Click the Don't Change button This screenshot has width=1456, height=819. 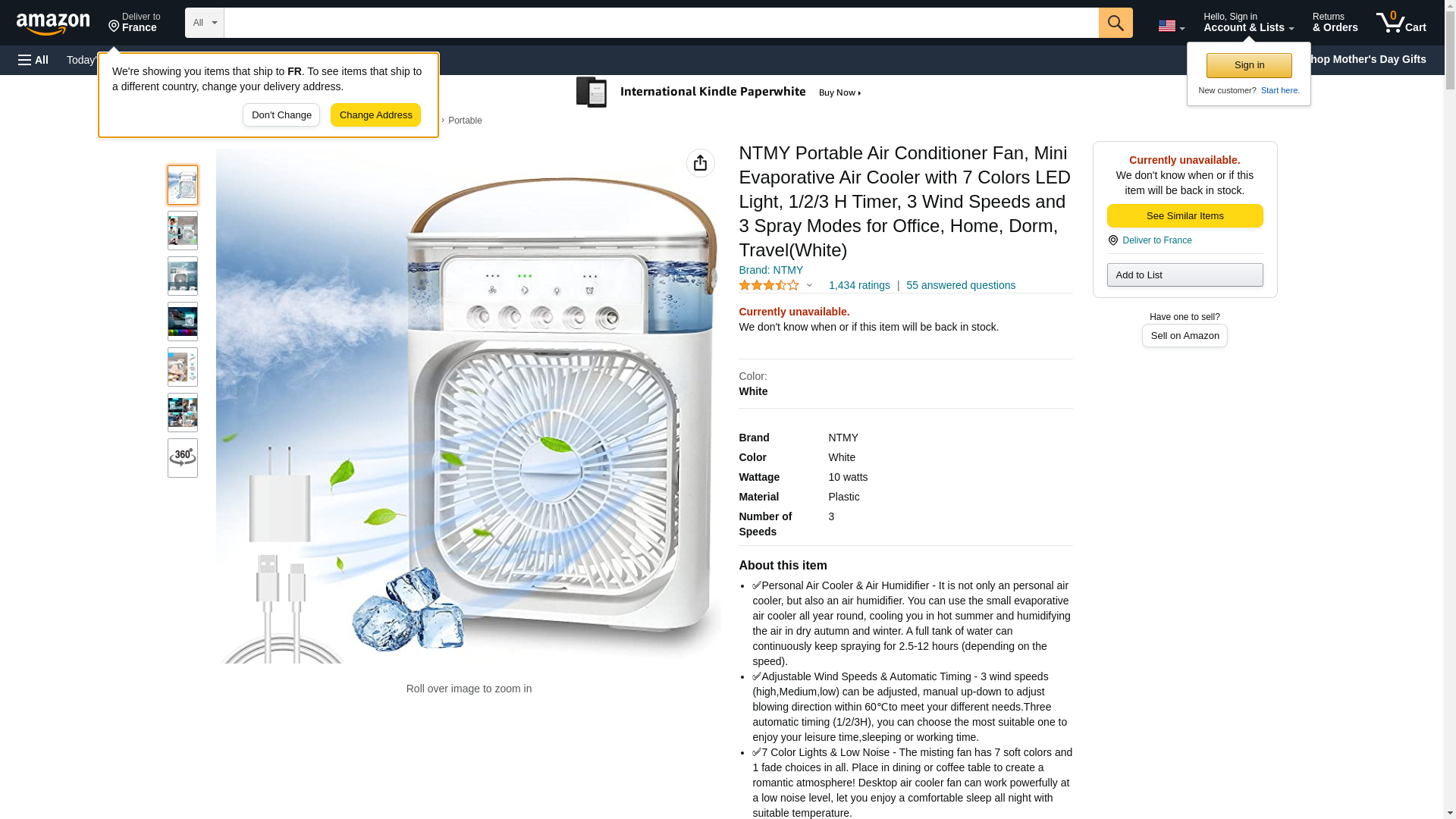click(281, 115)
